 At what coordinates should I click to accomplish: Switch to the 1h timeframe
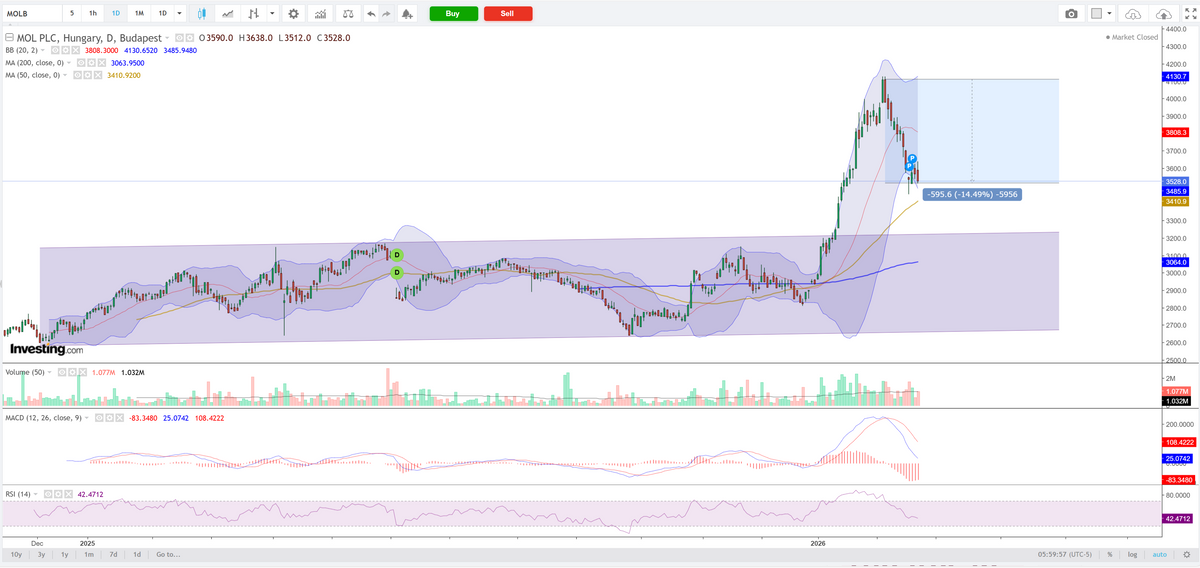pos(93,14)
